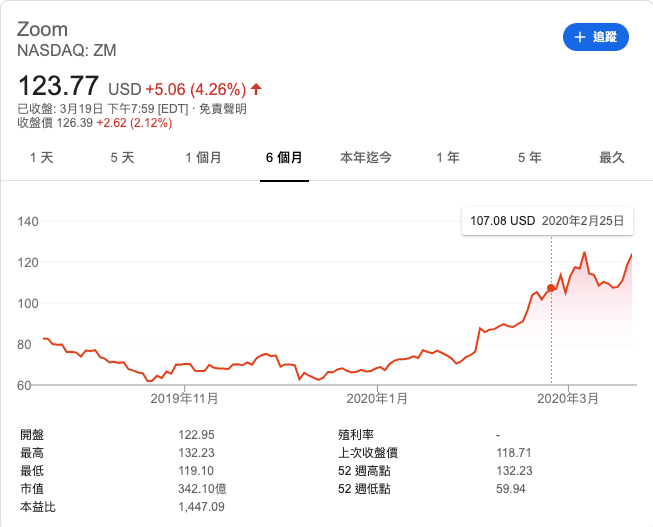Select the active 6 個月 tab
This screenshot has width=653, height=527.
284,158
